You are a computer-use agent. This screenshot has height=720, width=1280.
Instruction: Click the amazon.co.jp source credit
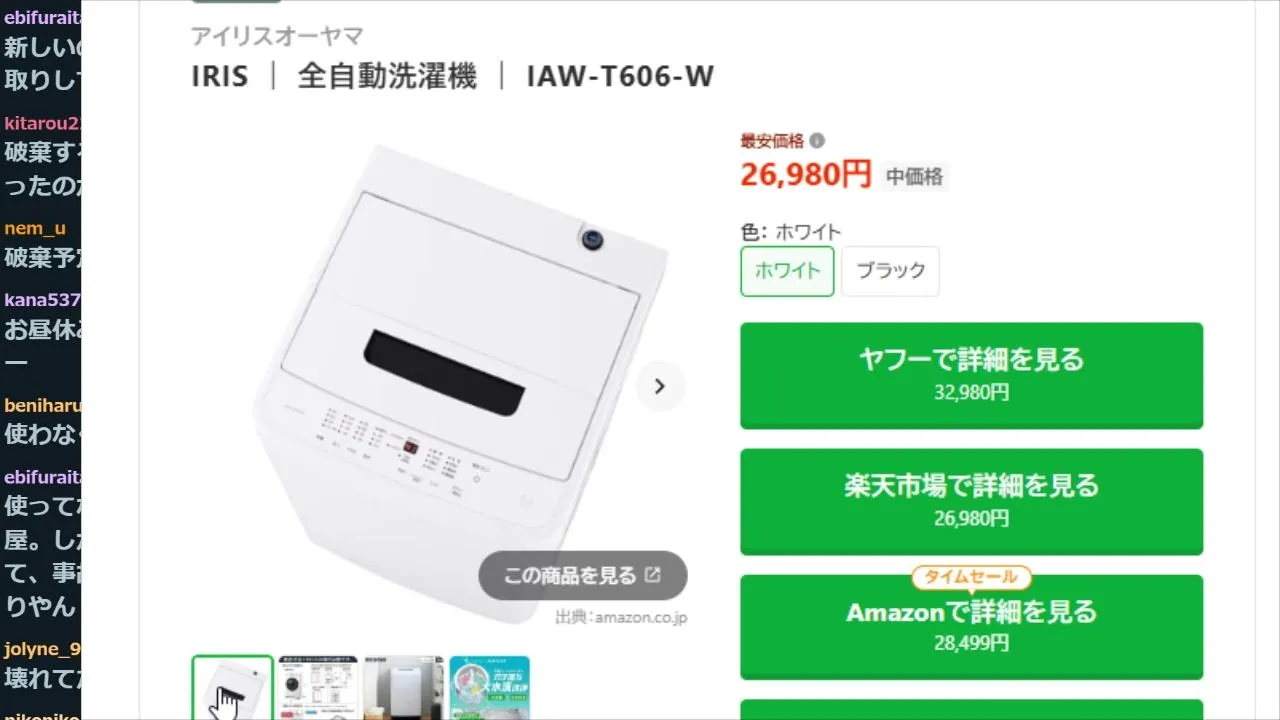click(621, 617)
